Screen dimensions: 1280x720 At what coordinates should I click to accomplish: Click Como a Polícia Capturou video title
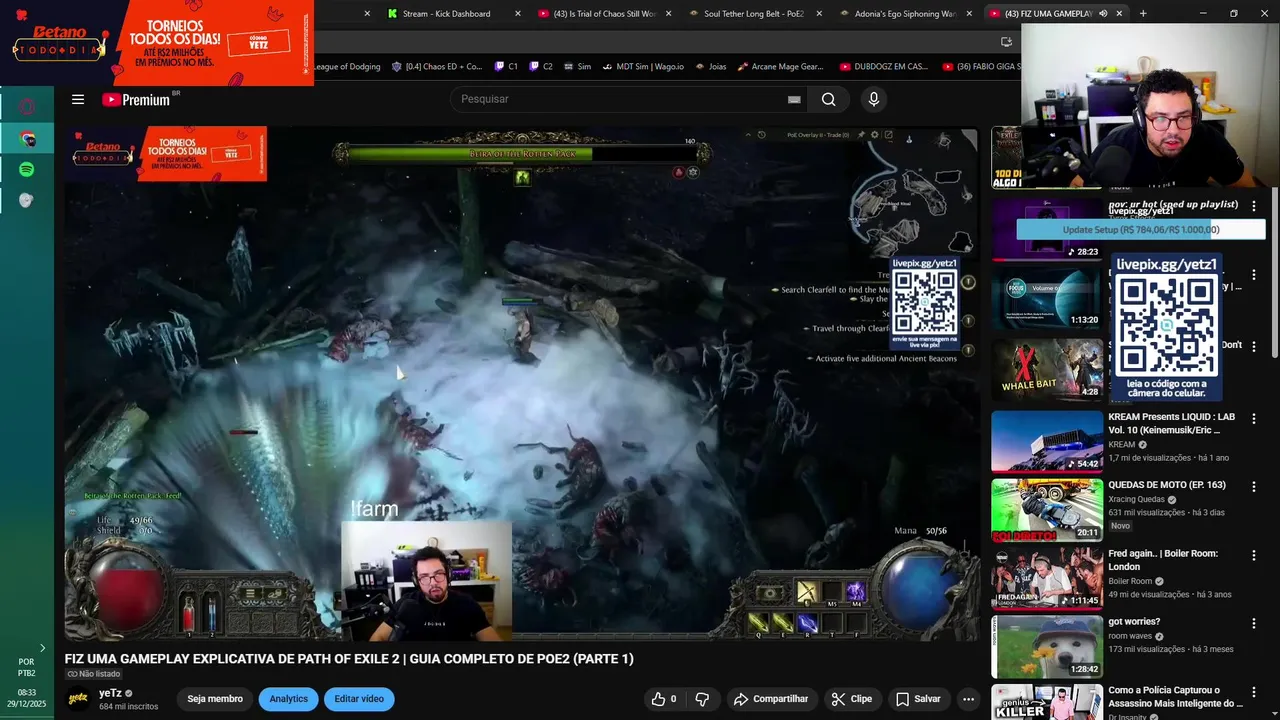1175,696
